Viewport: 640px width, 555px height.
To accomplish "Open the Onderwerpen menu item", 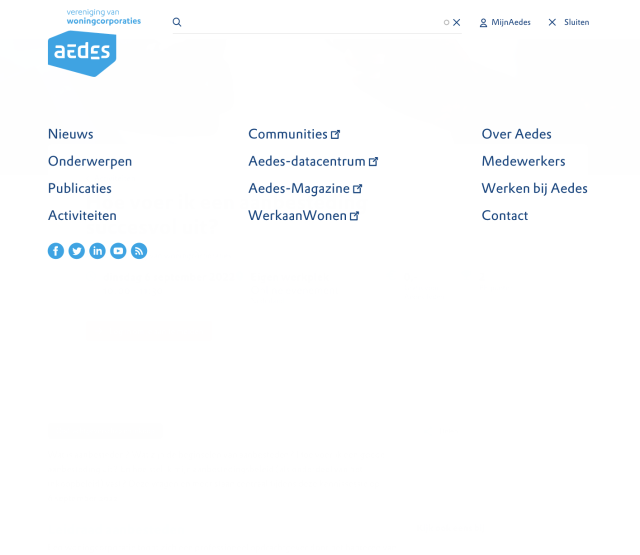I will pyautogui.click(x=90, y=161).
